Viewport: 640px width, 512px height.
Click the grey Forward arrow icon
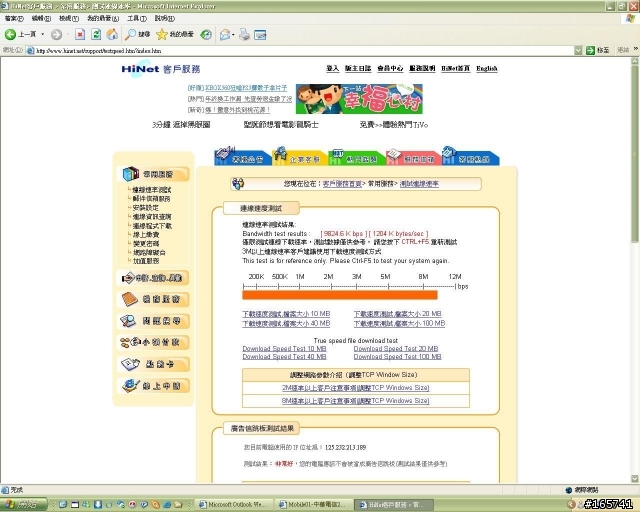click(56, 35)
